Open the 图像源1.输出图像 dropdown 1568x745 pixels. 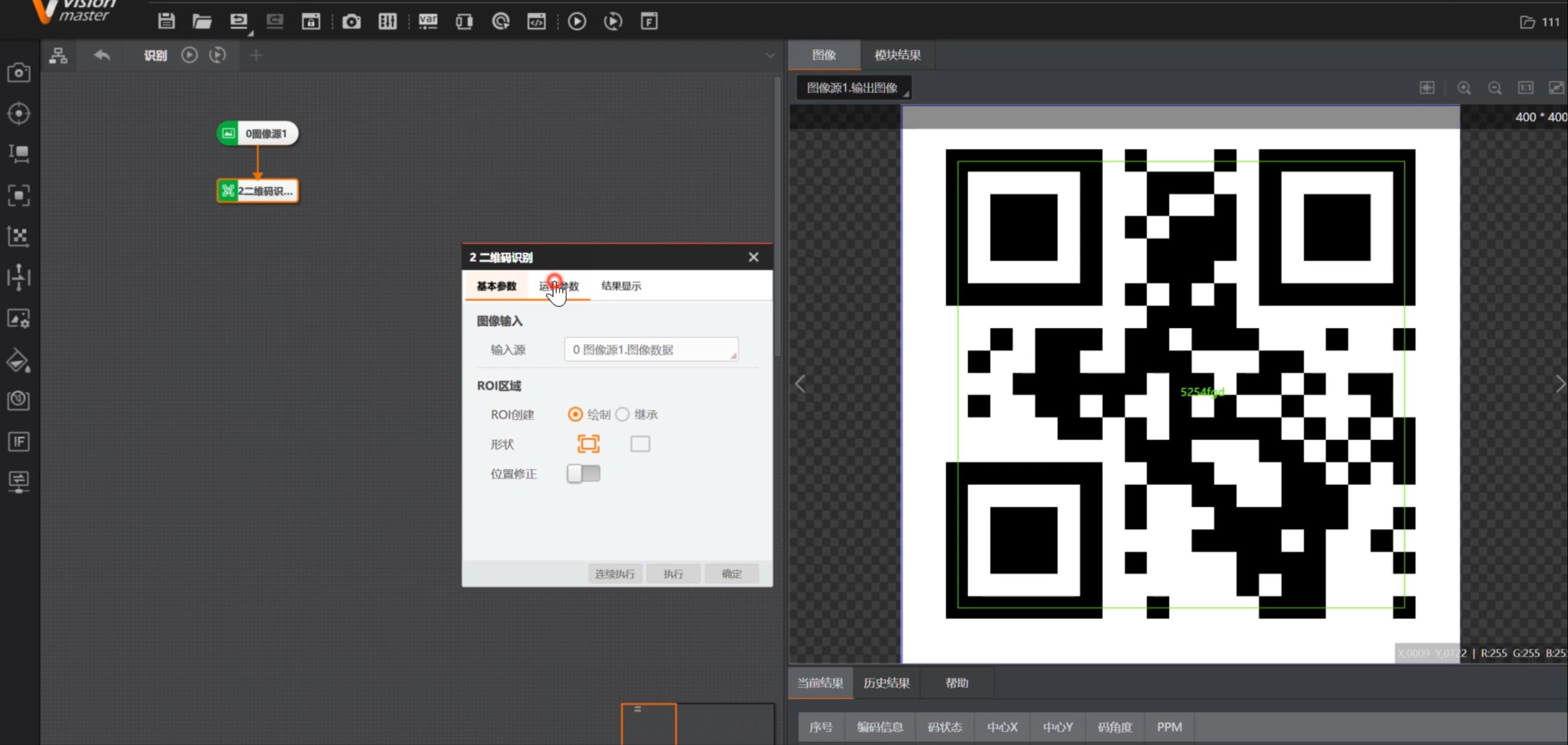(x=854, y=88)
